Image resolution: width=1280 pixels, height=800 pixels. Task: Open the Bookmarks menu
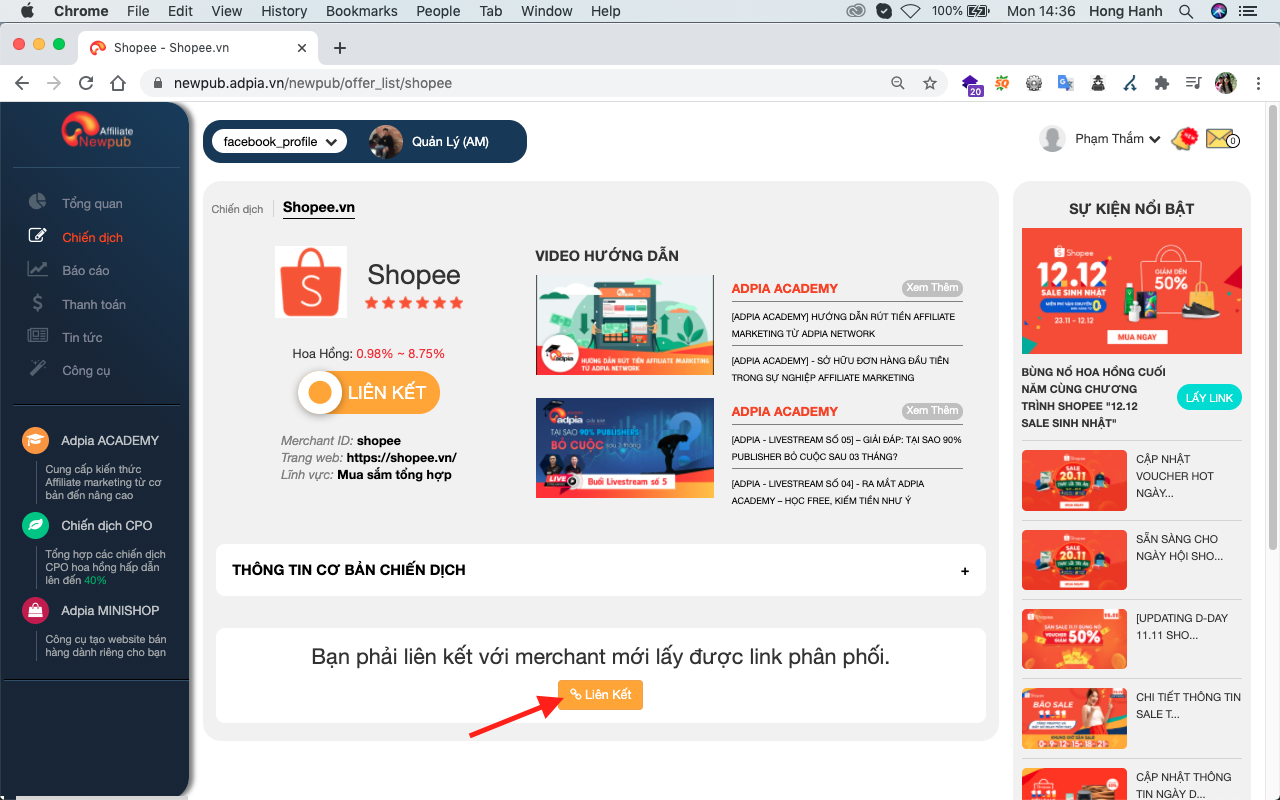(x=362, y=11)
